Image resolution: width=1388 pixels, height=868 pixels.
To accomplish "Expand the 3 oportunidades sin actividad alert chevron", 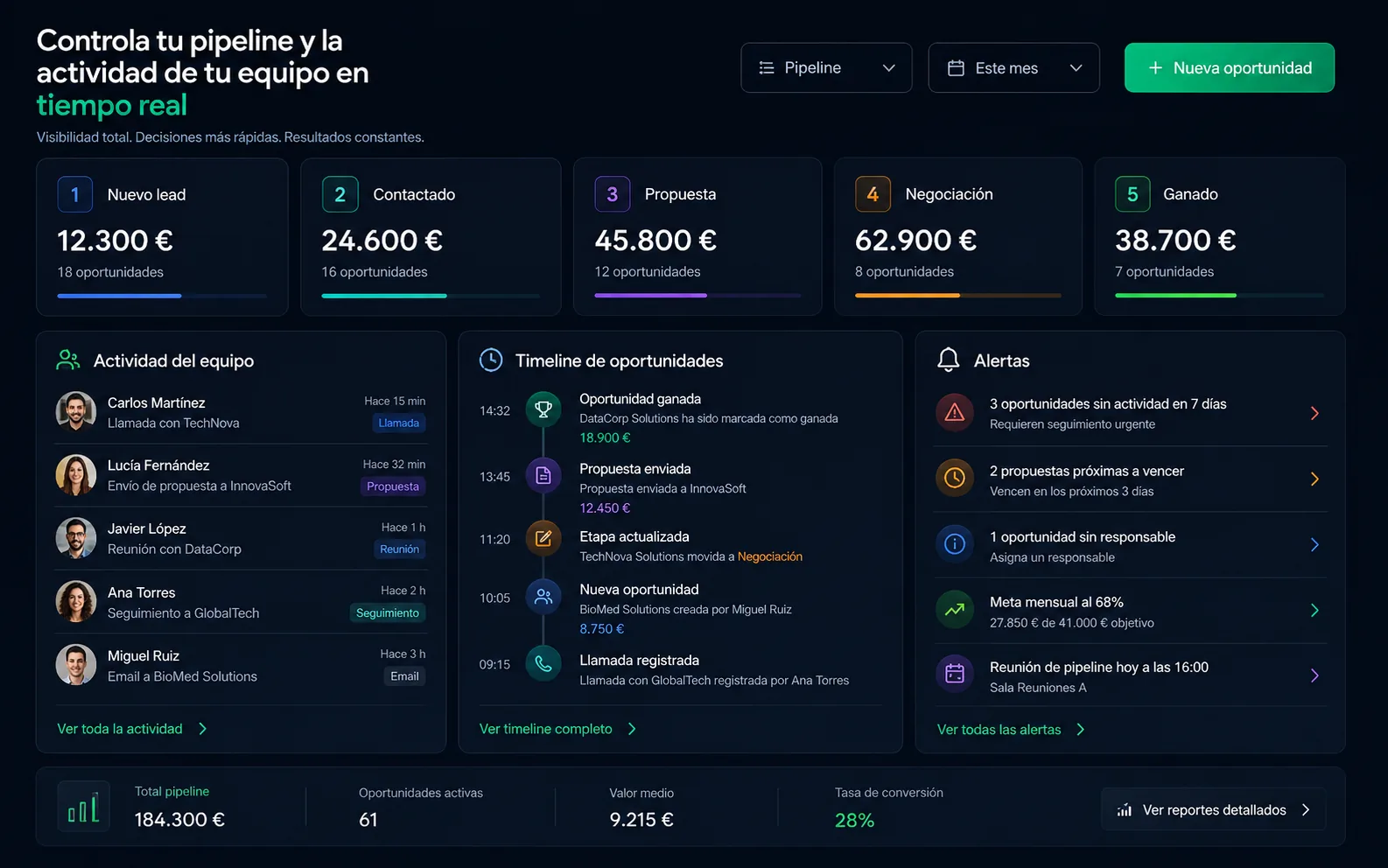I will (x=1314, y=413).
